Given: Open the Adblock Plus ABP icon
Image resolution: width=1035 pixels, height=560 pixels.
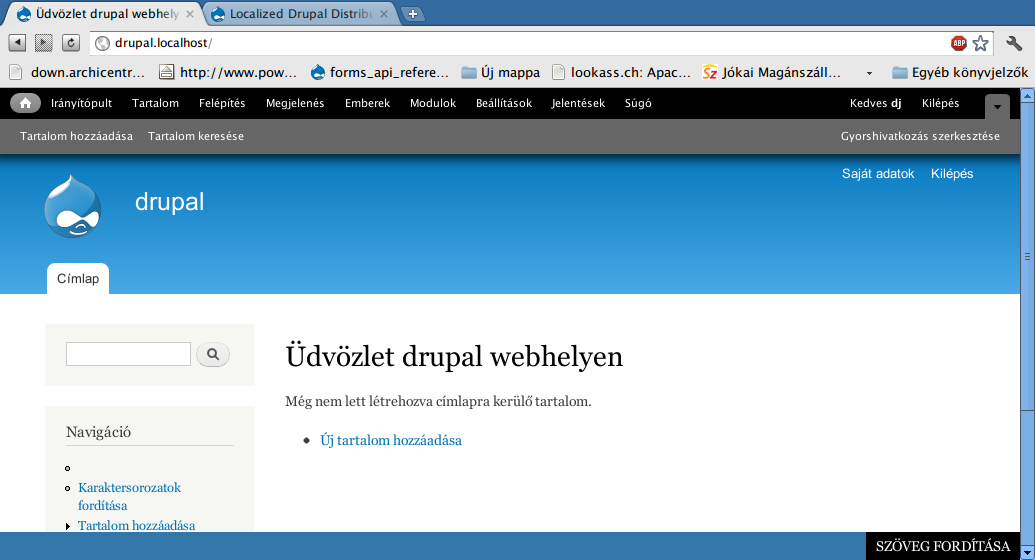Looking at the screenshot, I should click(x=958, y=44).
